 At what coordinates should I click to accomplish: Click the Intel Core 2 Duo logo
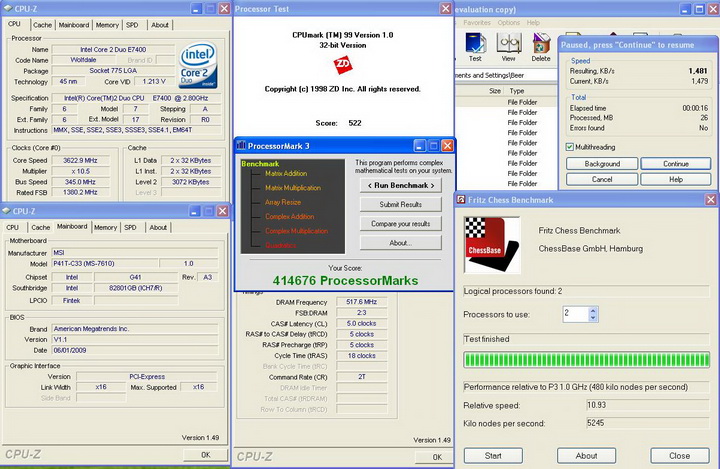point(198,65)
